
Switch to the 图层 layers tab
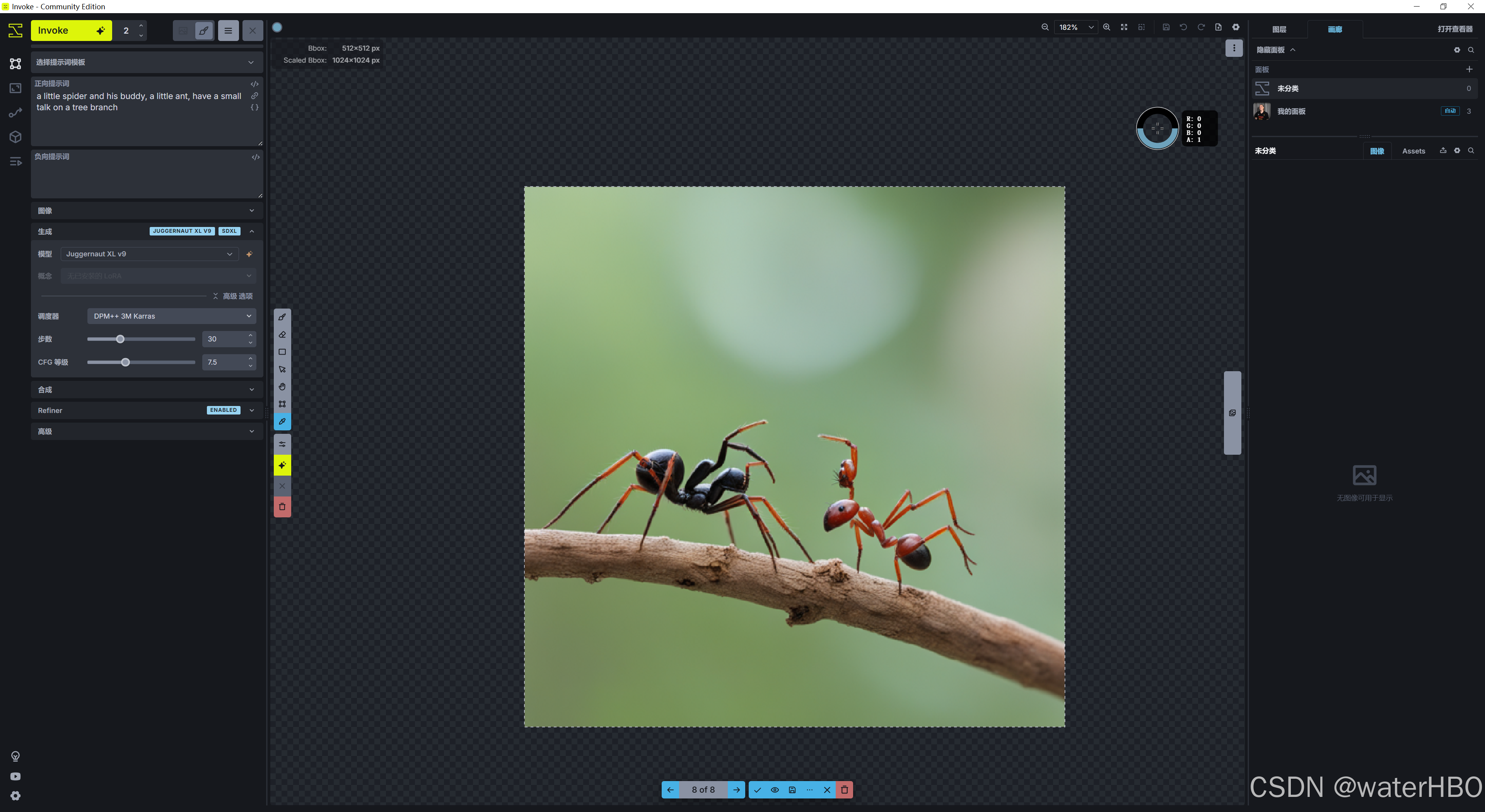pos(1279,29)
